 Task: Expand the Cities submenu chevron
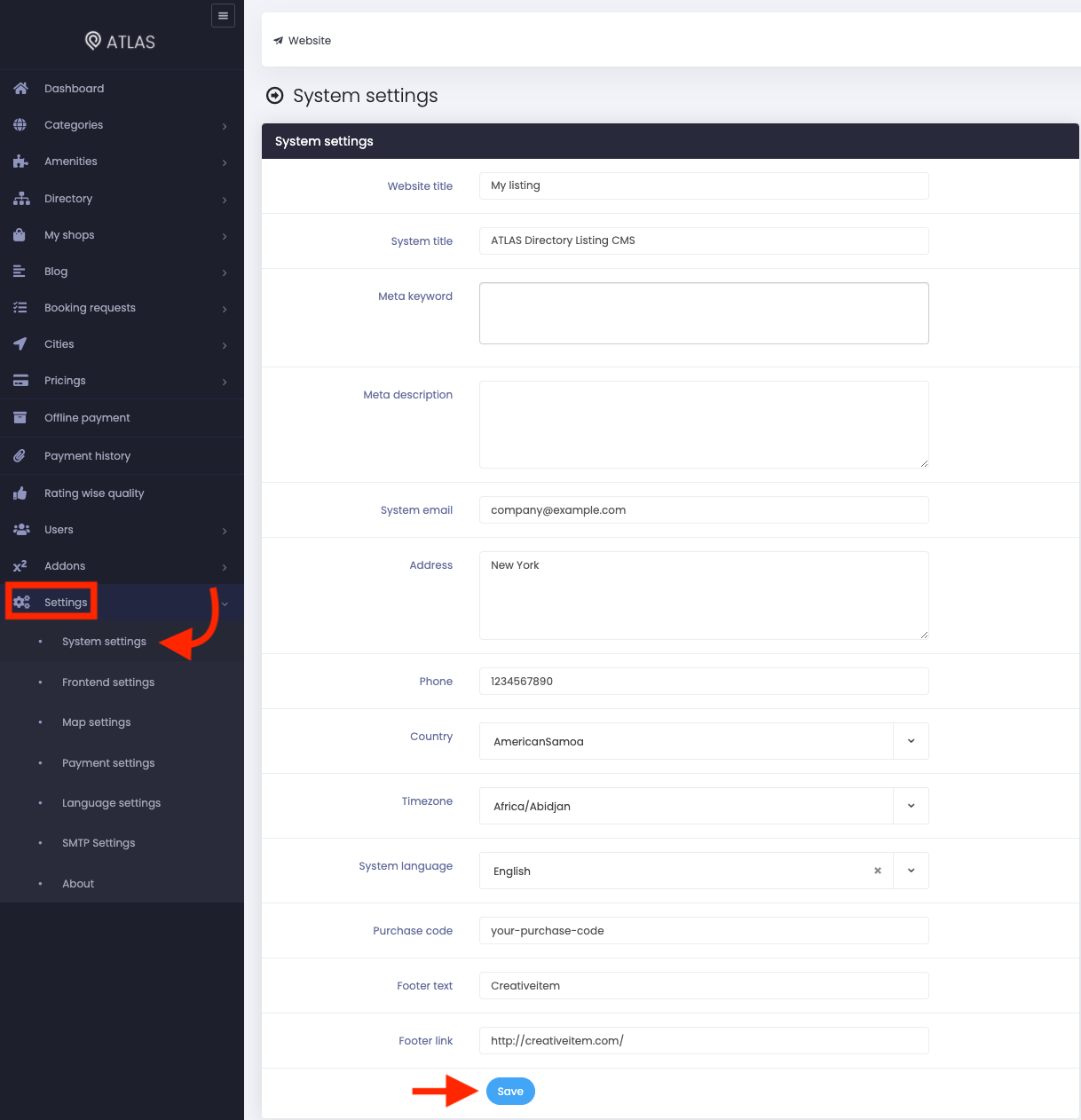225,345
